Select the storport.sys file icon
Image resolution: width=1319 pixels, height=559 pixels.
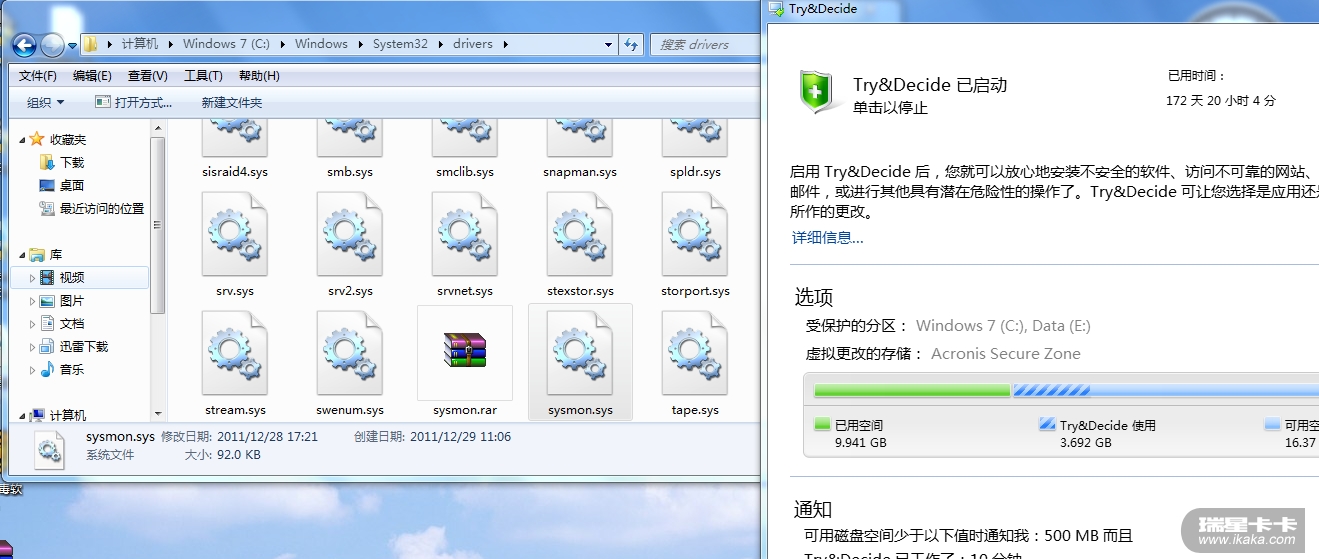pyautogui.click(x=695, y=234)
